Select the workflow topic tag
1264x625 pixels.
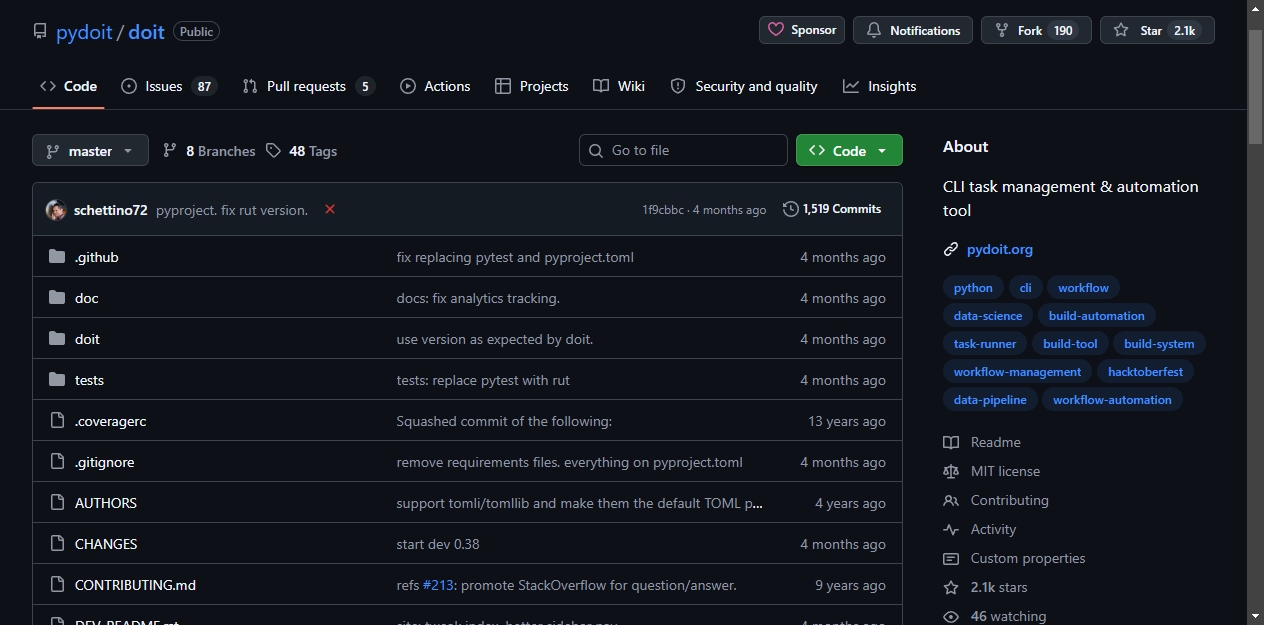[1083, 287]
